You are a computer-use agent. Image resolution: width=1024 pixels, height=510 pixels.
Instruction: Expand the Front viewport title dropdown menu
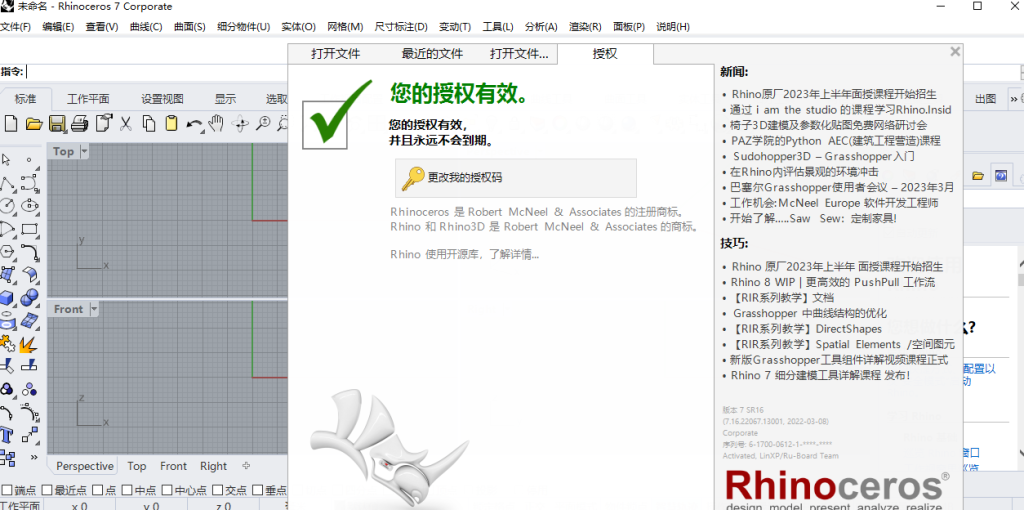[x=95, y=309]
